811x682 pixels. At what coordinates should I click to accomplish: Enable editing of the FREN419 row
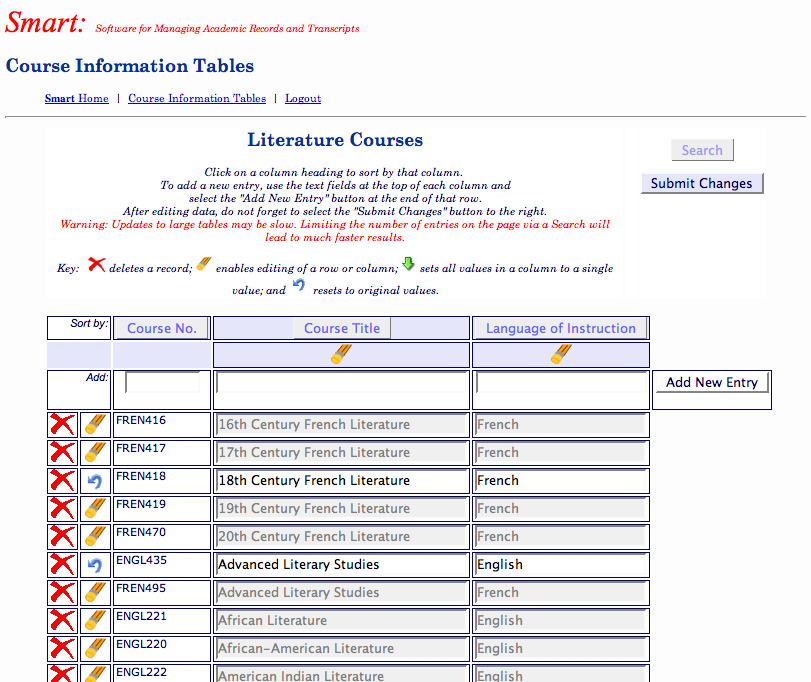pyautogui.click(x=95, y=509)
